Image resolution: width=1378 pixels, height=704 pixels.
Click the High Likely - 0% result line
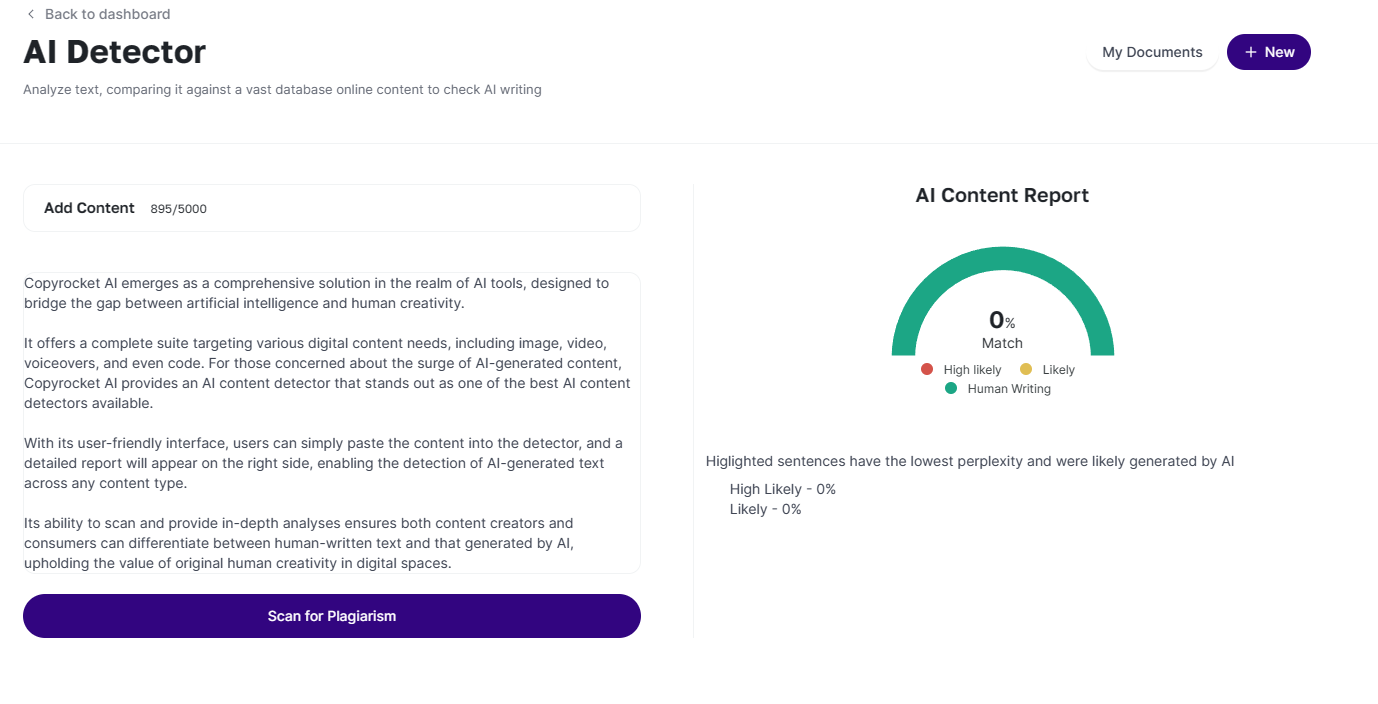click(x=783, y=489)
